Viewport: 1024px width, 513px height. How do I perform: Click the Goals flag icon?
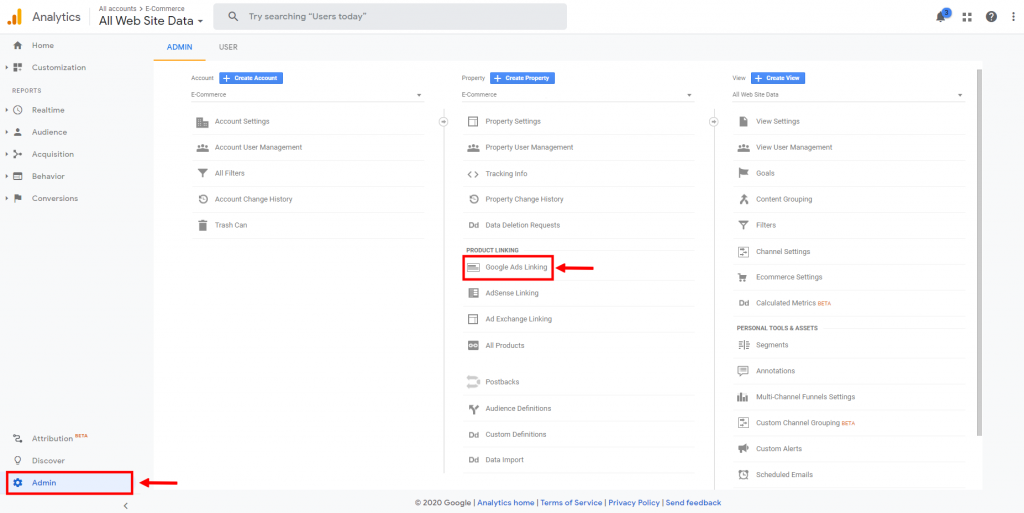(743, 174)
